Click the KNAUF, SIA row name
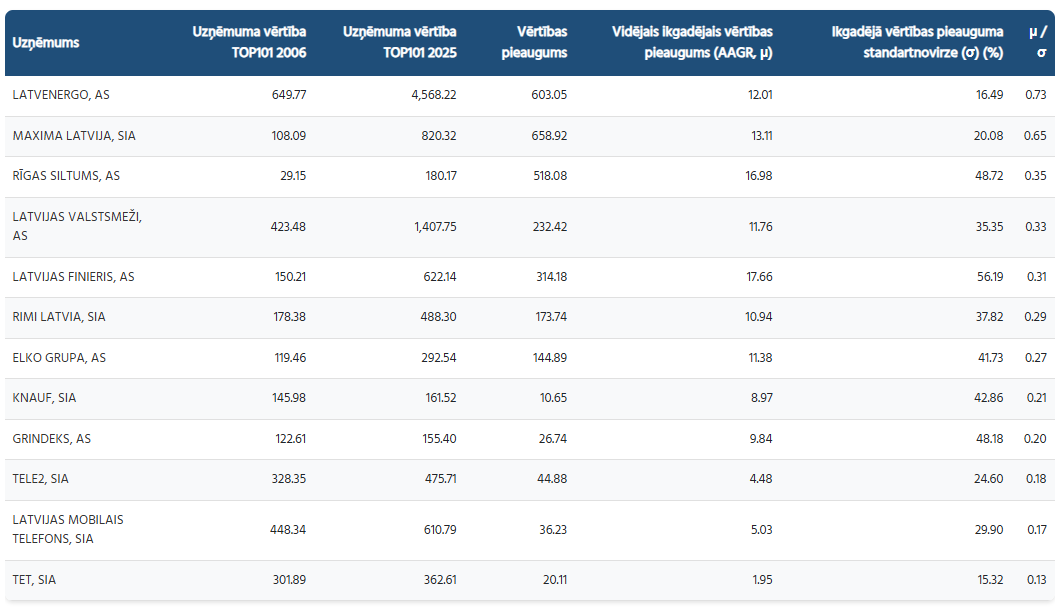The width and height of the screenshot is (1063, 609). [x=44, y=398]
